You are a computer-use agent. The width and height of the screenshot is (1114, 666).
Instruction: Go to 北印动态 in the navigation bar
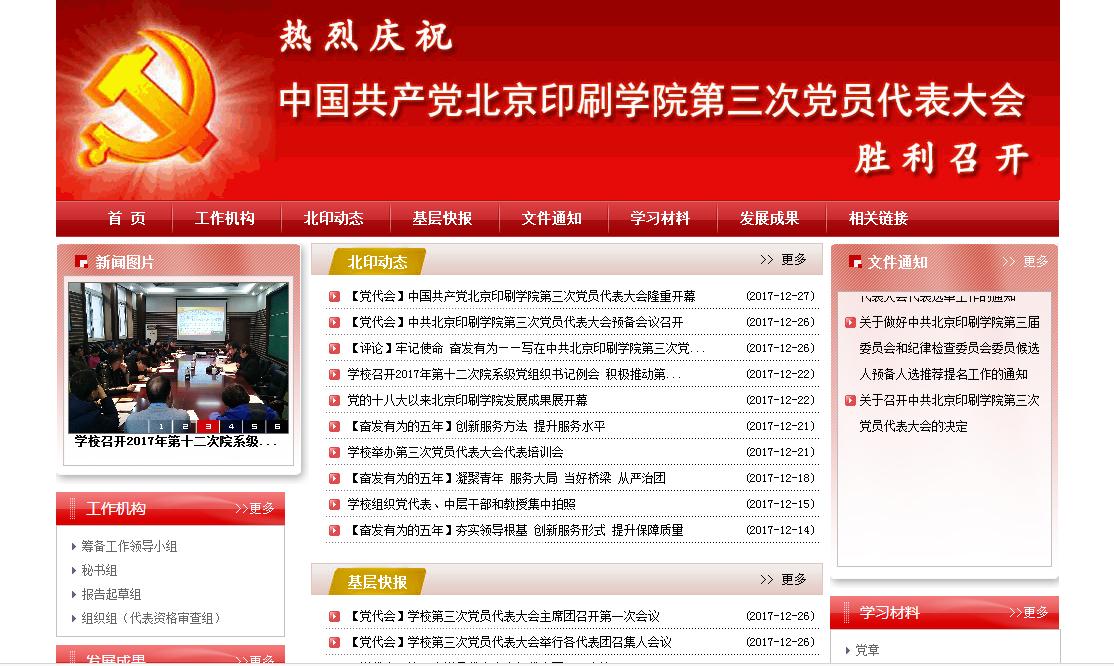(x=333, y=218)
